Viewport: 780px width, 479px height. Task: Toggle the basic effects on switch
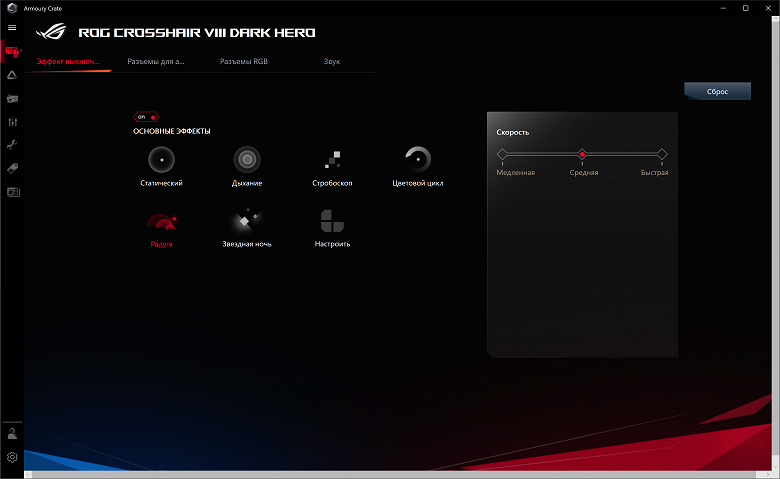(x=146, y=117)
